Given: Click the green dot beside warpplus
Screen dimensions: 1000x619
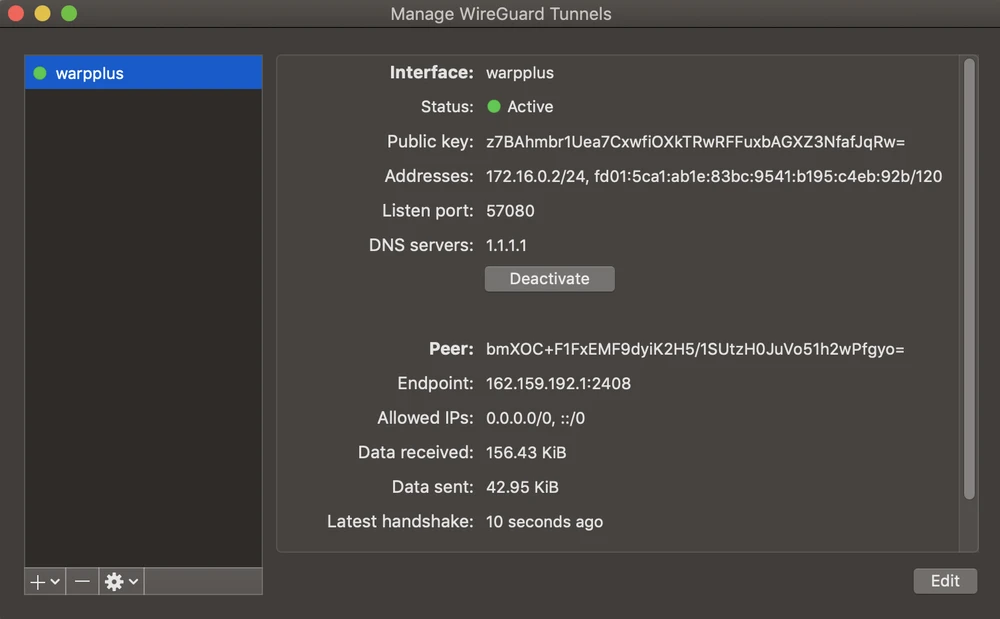Looking at the screenshot, I should [39, 72].
